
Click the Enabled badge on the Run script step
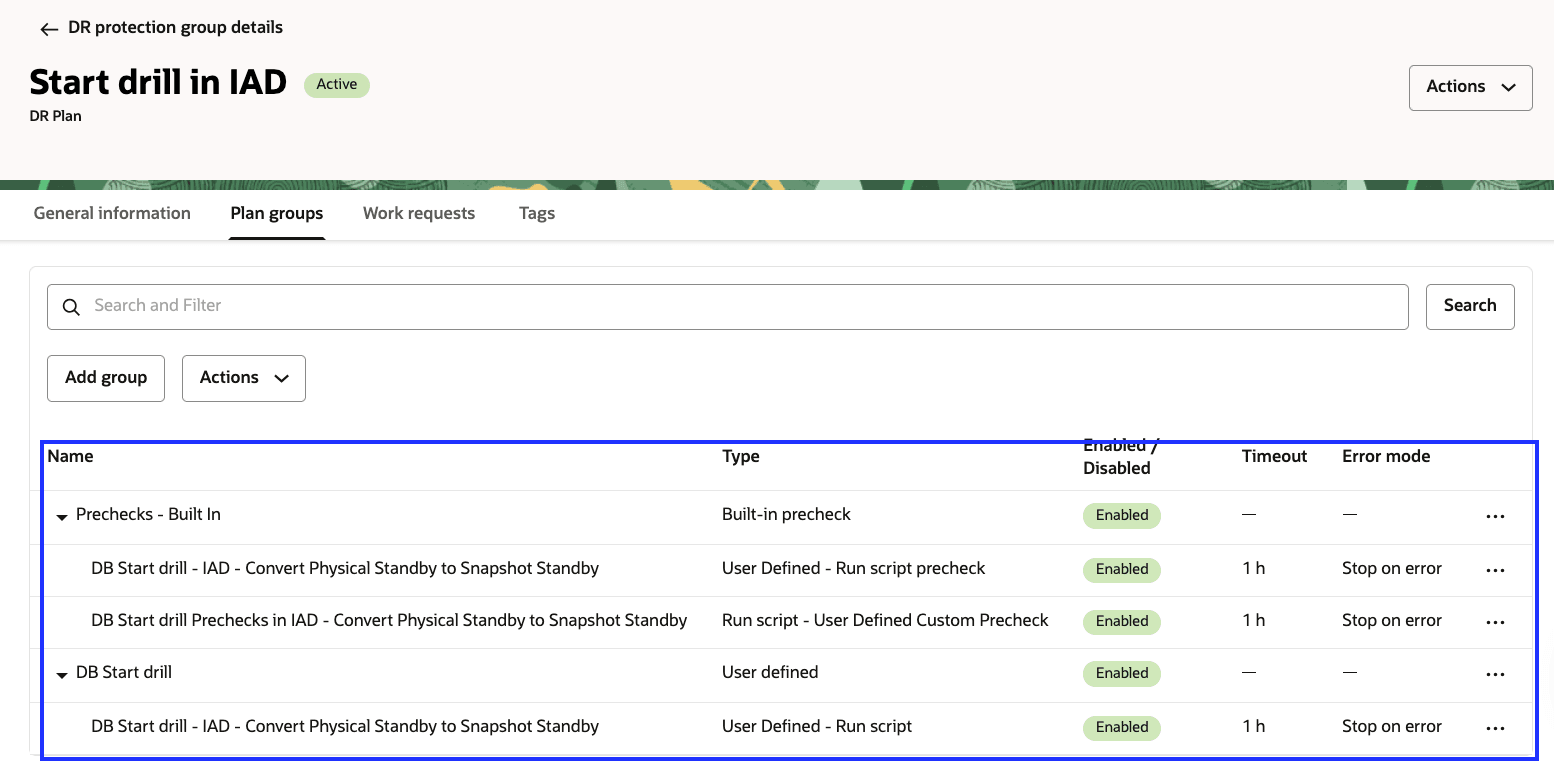pyautogui.click(x=1121, y=727)
